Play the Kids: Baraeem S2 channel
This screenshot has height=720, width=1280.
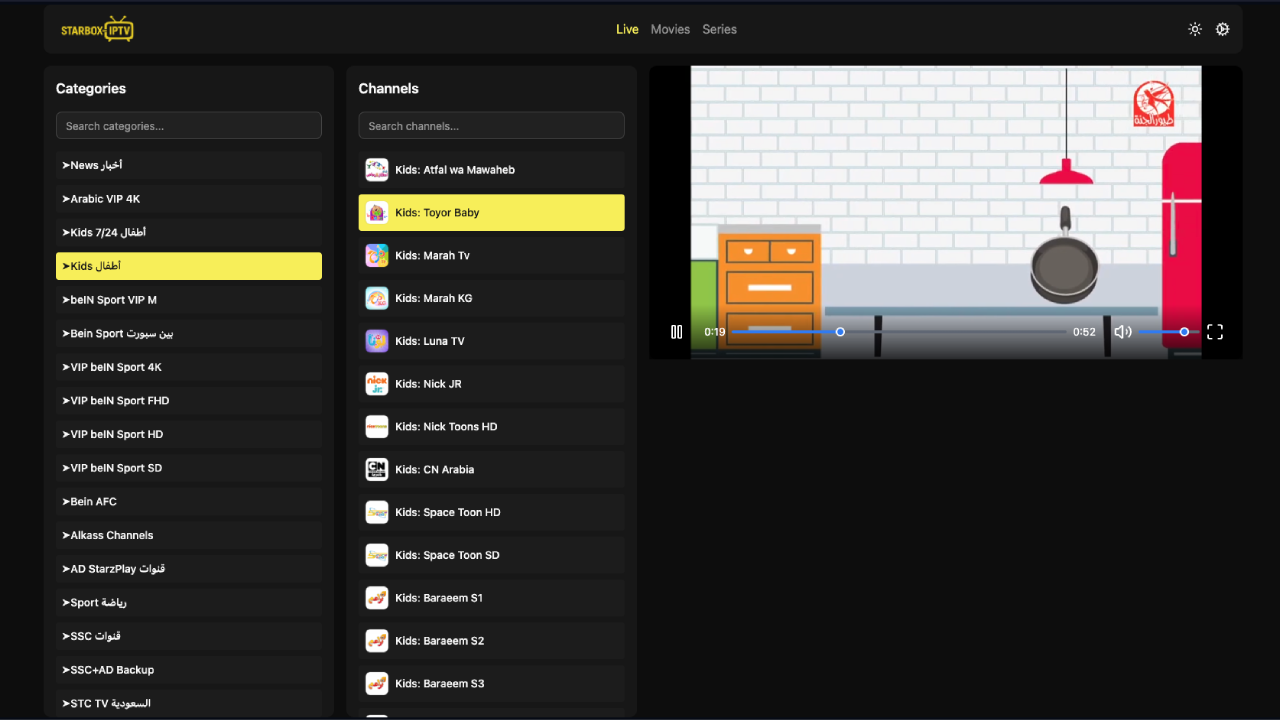492,641
